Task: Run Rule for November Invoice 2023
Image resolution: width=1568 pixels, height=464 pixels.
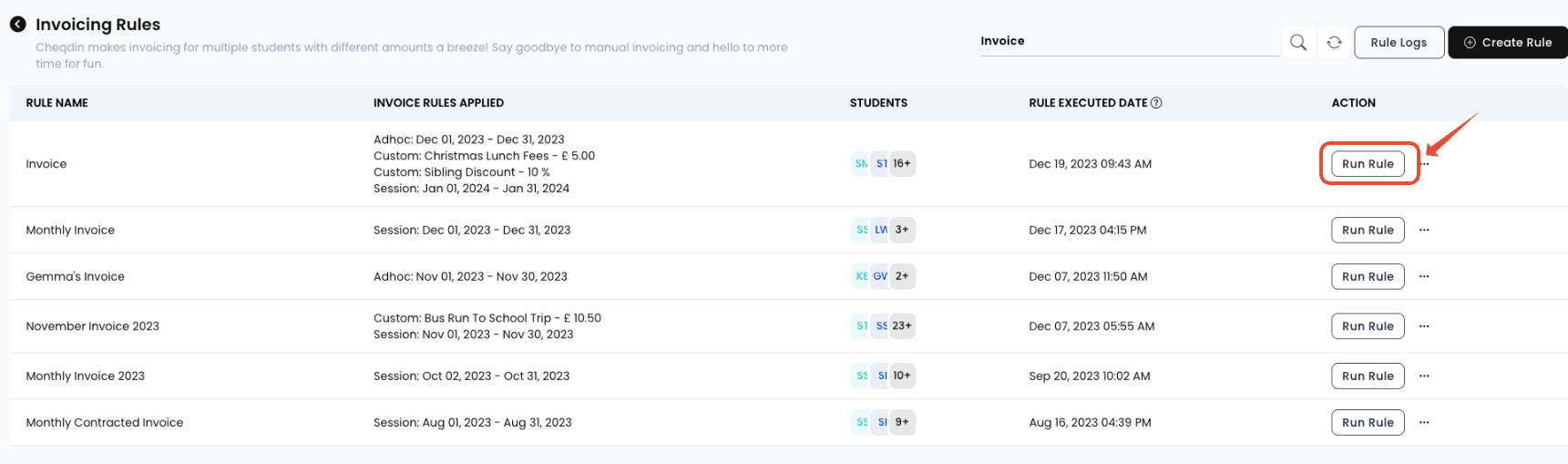Action: (x=1368, y=326)
